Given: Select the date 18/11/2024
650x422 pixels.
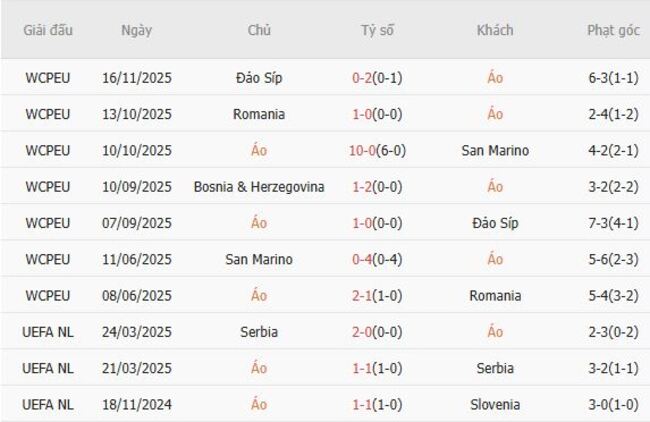Looking at the screenshot, I should (x=137, y=405).
